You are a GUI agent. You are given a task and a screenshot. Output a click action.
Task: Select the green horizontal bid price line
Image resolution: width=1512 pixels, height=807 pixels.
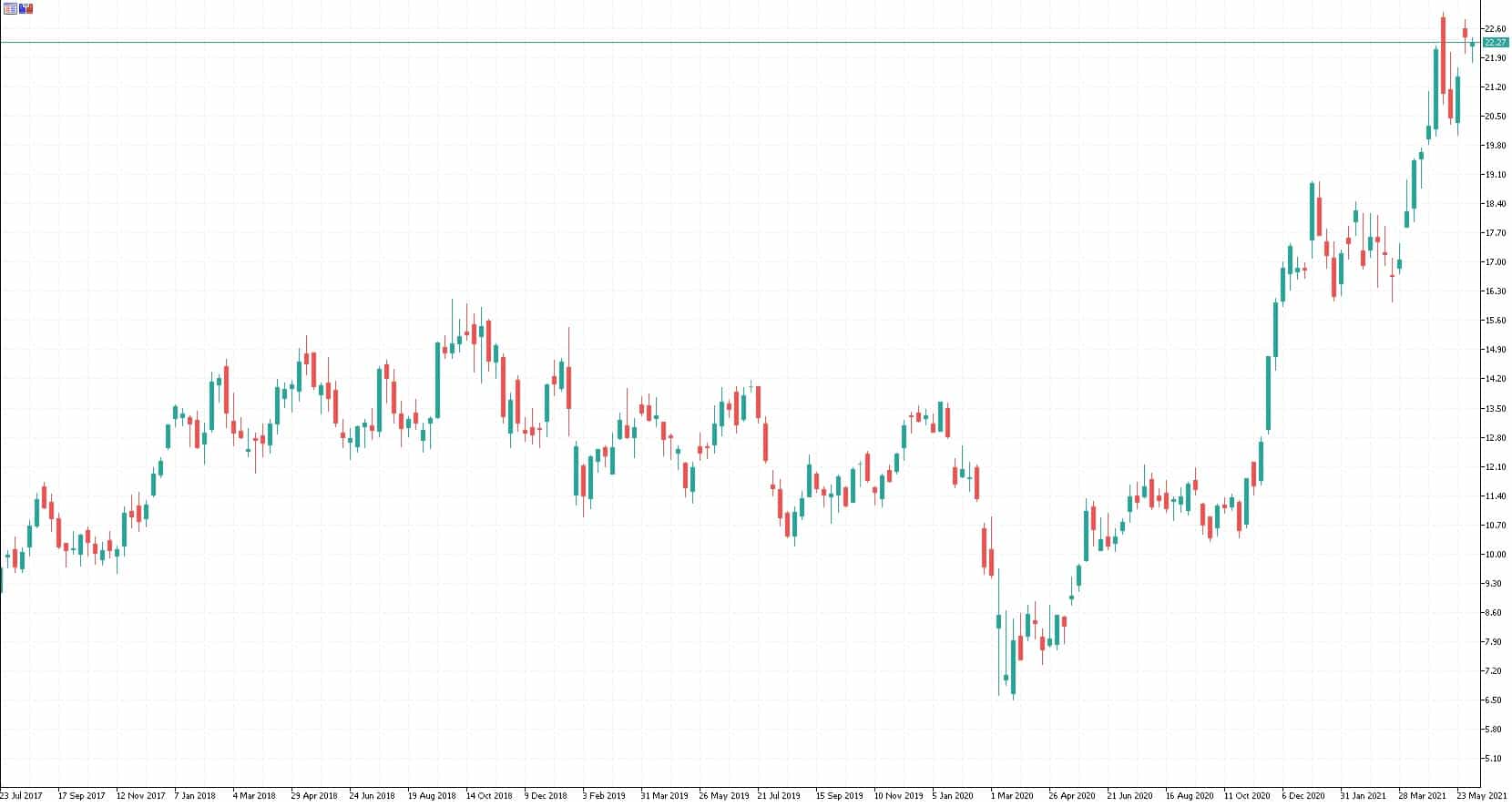tap(729, 43)
